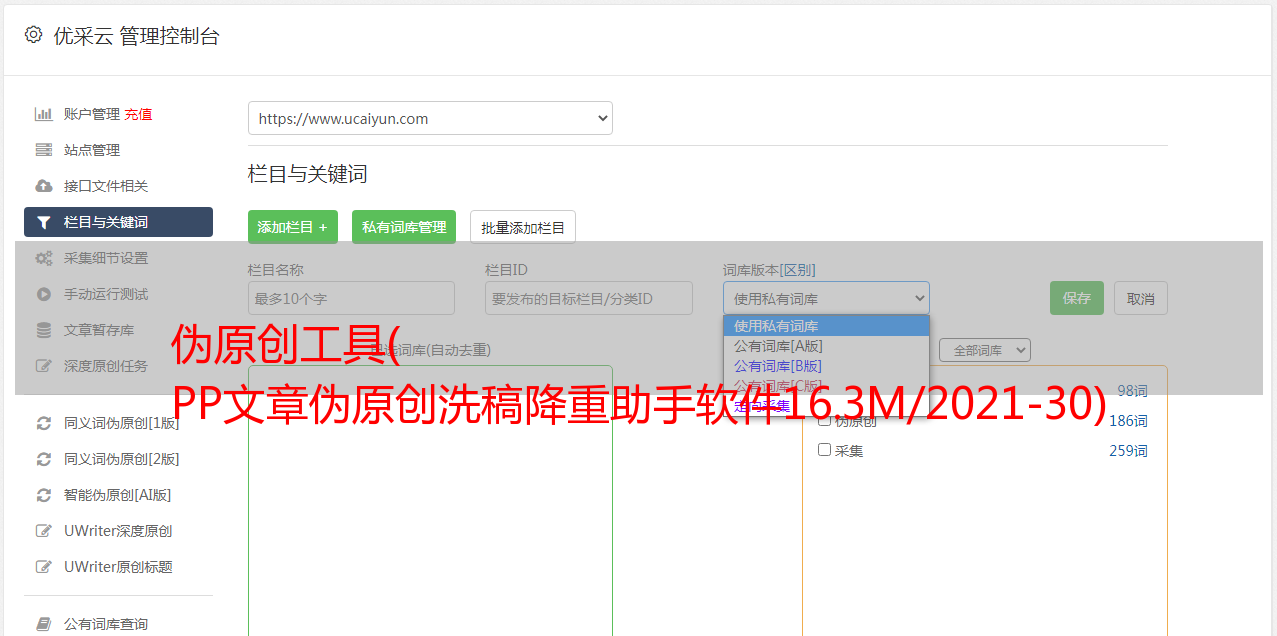Screen dimensions: 1277x636
Task: Go to 采集细节设置 in the sidebar
Action: pyautogui.click(x=106, y=258)
